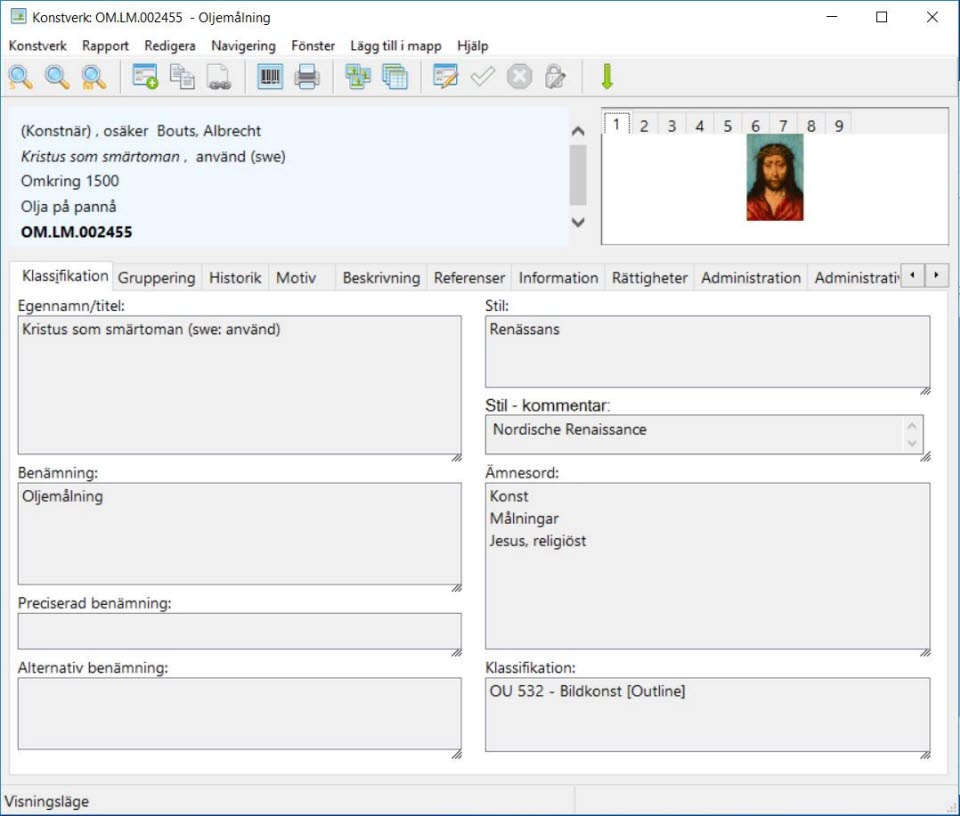Click the barcode icon in the toolbar
Viewport: 960px width, 816px height.
(270, 77)
